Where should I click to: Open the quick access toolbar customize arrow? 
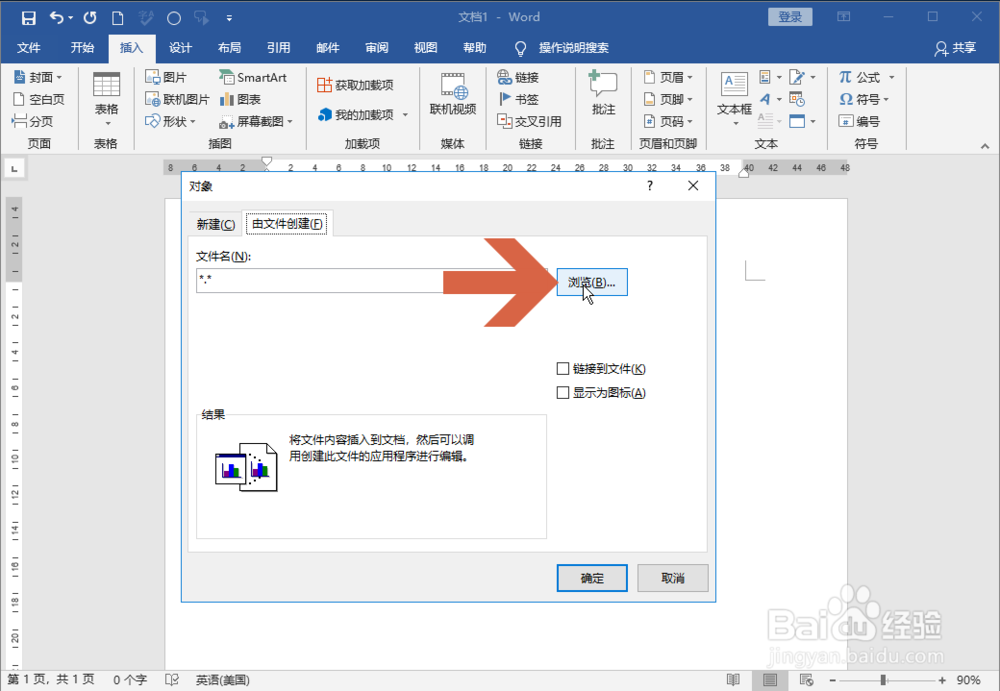229,19
